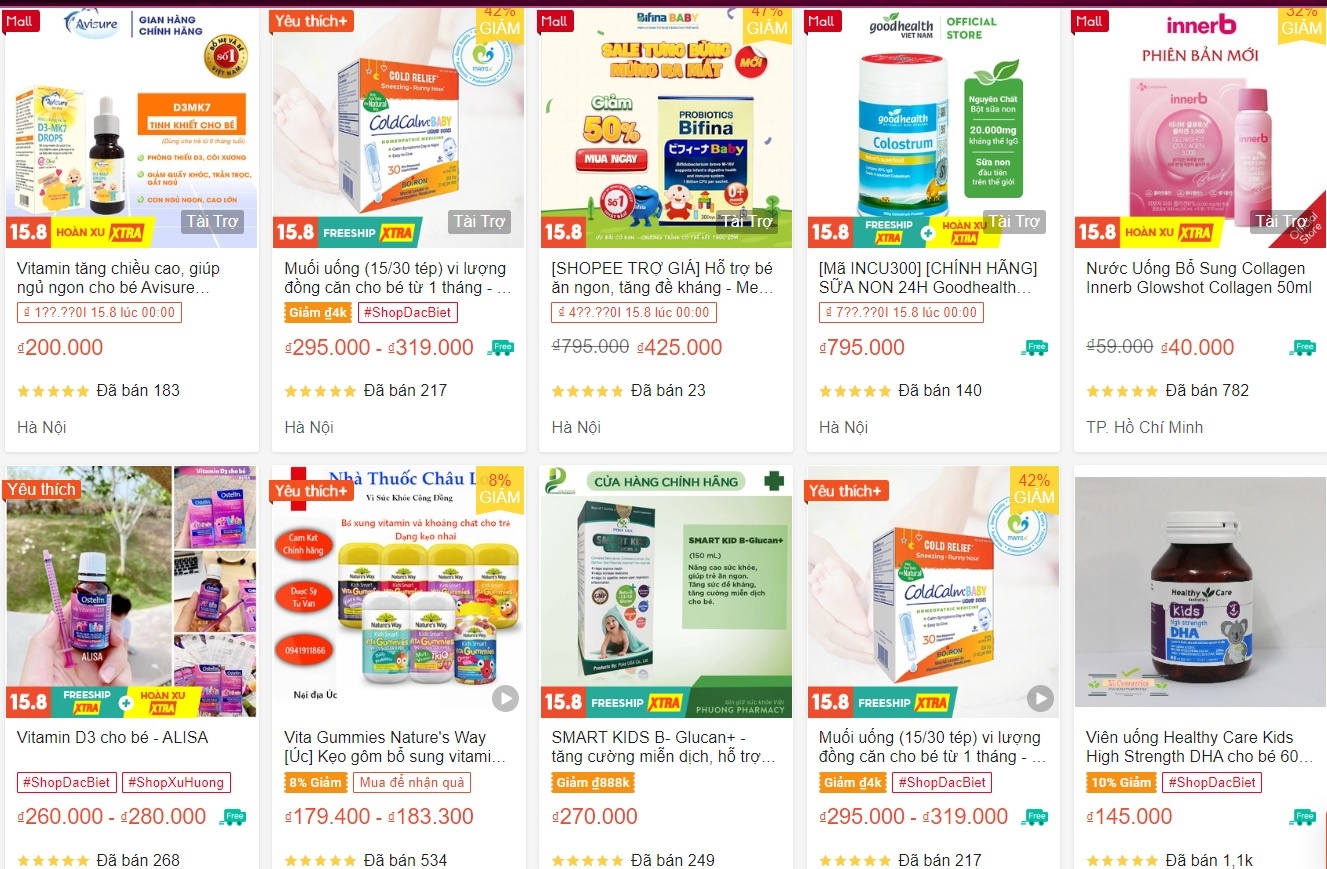This screenshot has width=1327, height=869.
Task: Click free shipping truck icon beside ₫795.000 price
Action: click(x=1034, y=348)
